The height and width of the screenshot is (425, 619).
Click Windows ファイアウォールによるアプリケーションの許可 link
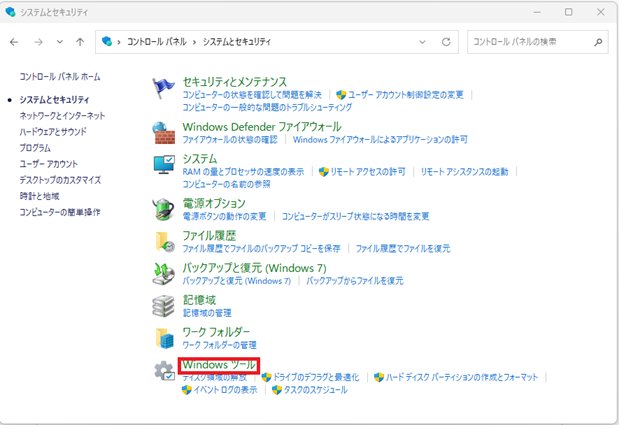380,139
